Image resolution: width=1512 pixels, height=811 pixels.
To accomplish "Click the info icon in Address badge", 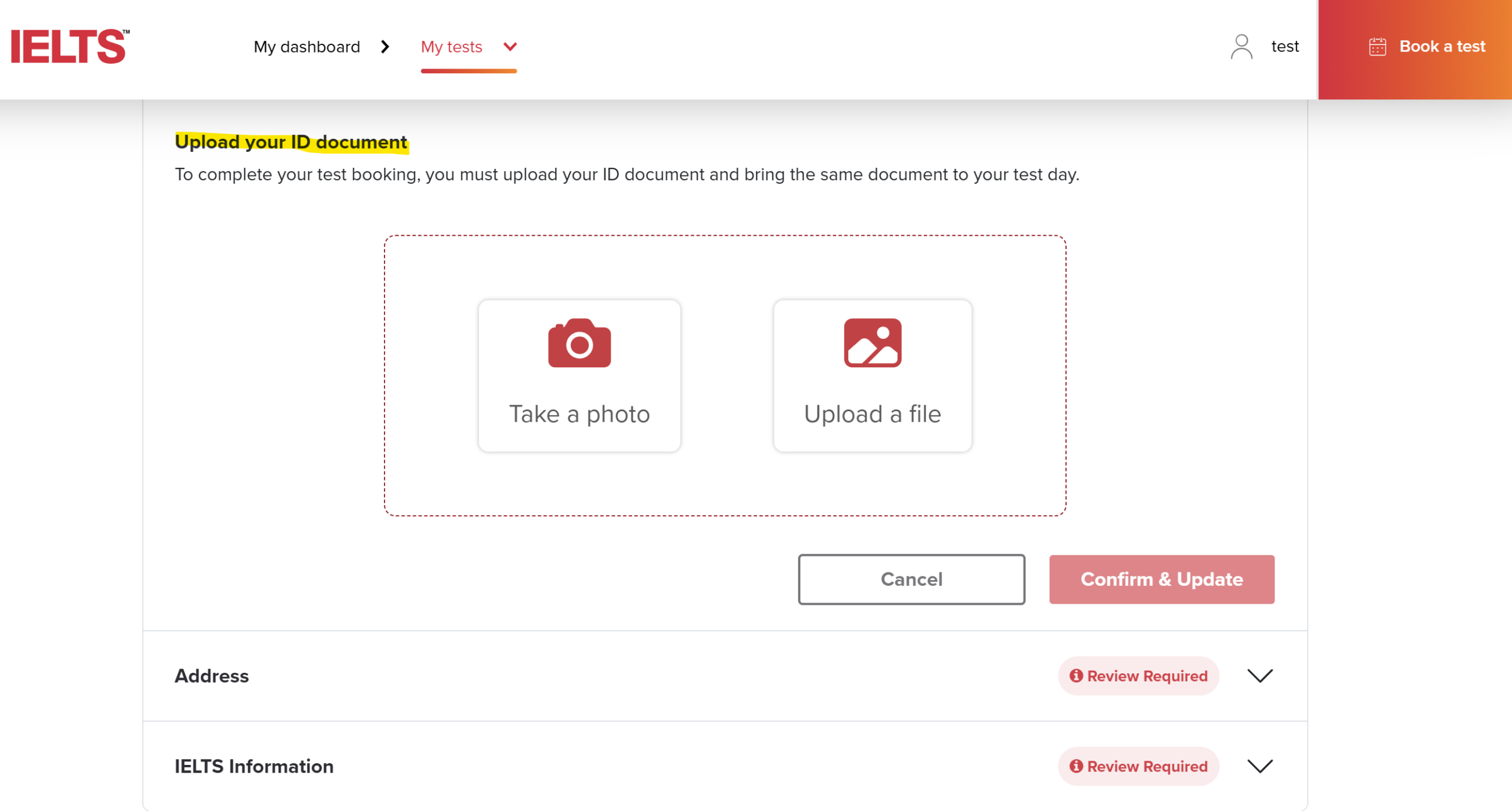I will (1076, 675).
